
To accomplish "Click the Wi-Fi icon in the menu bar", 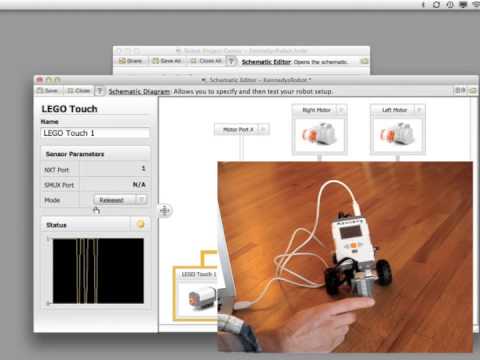I will tap(476, 5).
